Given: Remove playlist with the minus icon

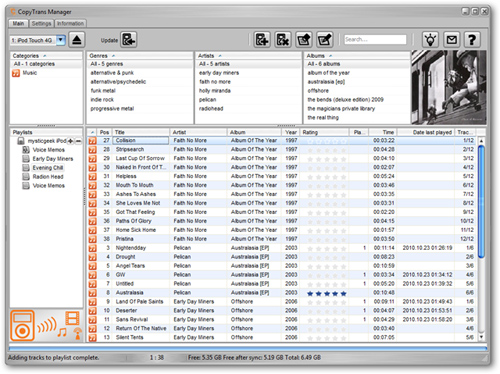Looking at the screenshot, I should pyautogui.click(x=78, y=141).
